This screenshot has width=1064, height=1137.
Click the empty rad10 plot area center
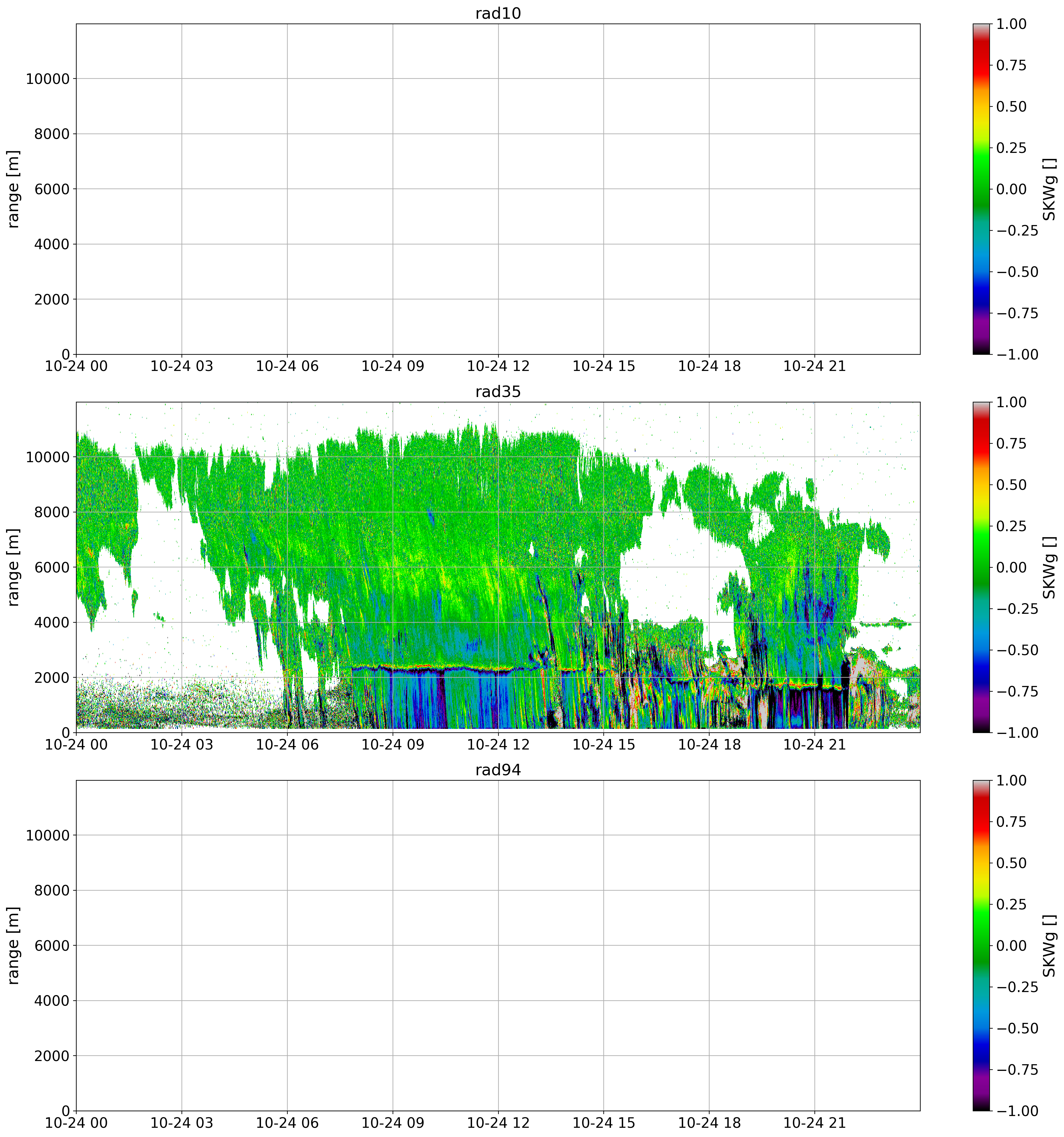(x=498, y=189)
